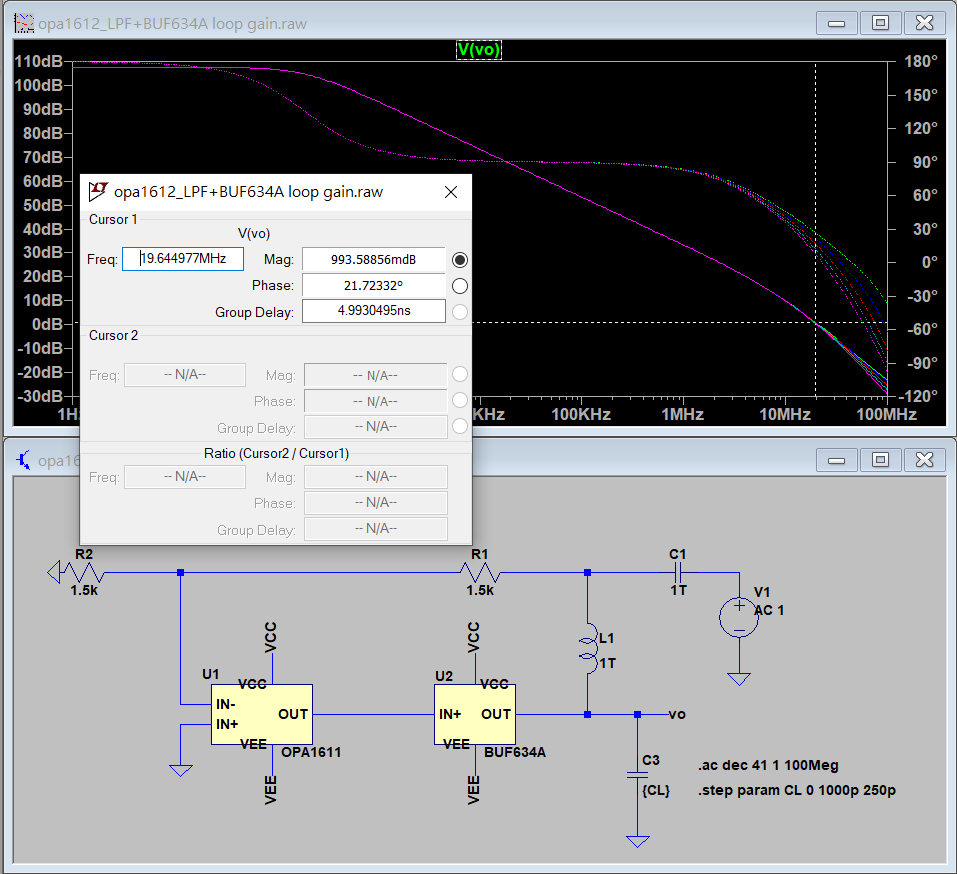Click the 1T value beside L1

[x=607, y=663]
